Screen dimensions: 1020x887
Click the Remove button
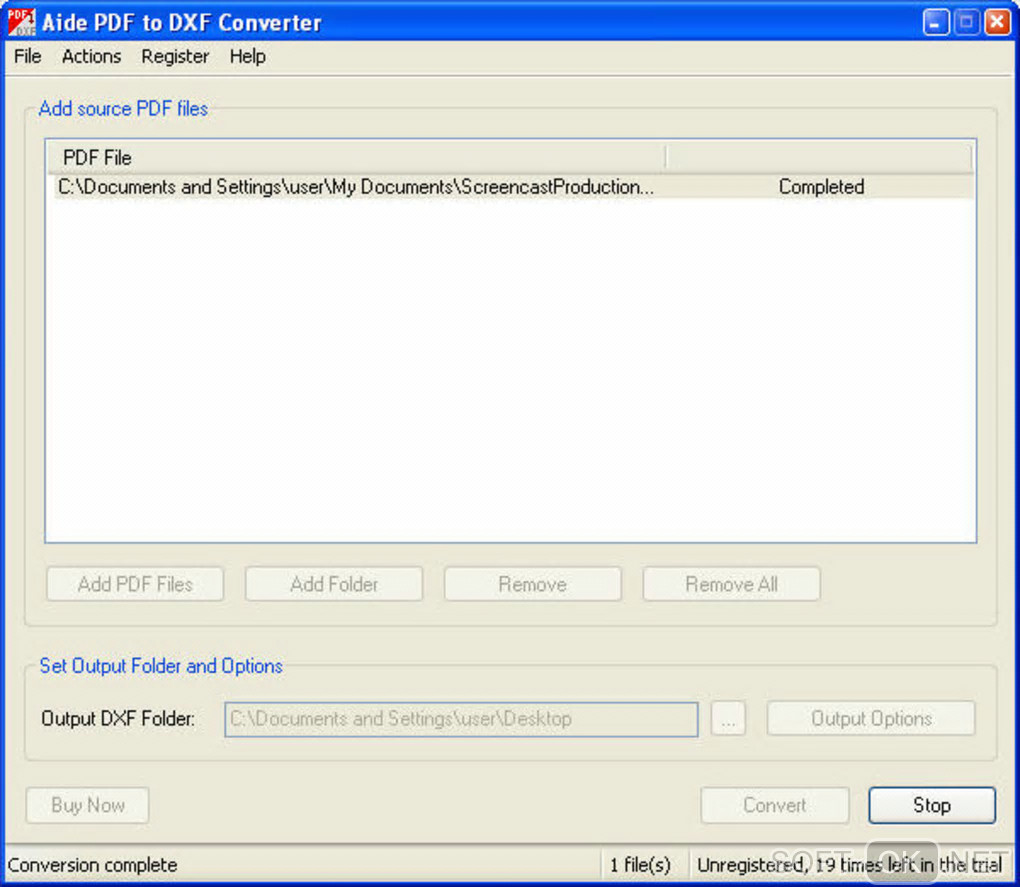point(533,584)
